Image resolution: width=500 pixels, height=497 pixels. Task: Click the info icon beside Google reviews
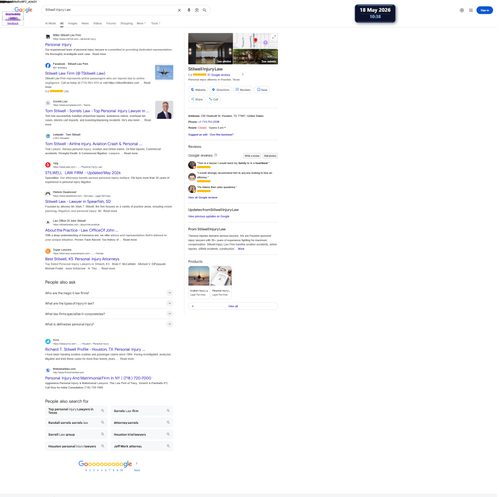click(217, 156)
